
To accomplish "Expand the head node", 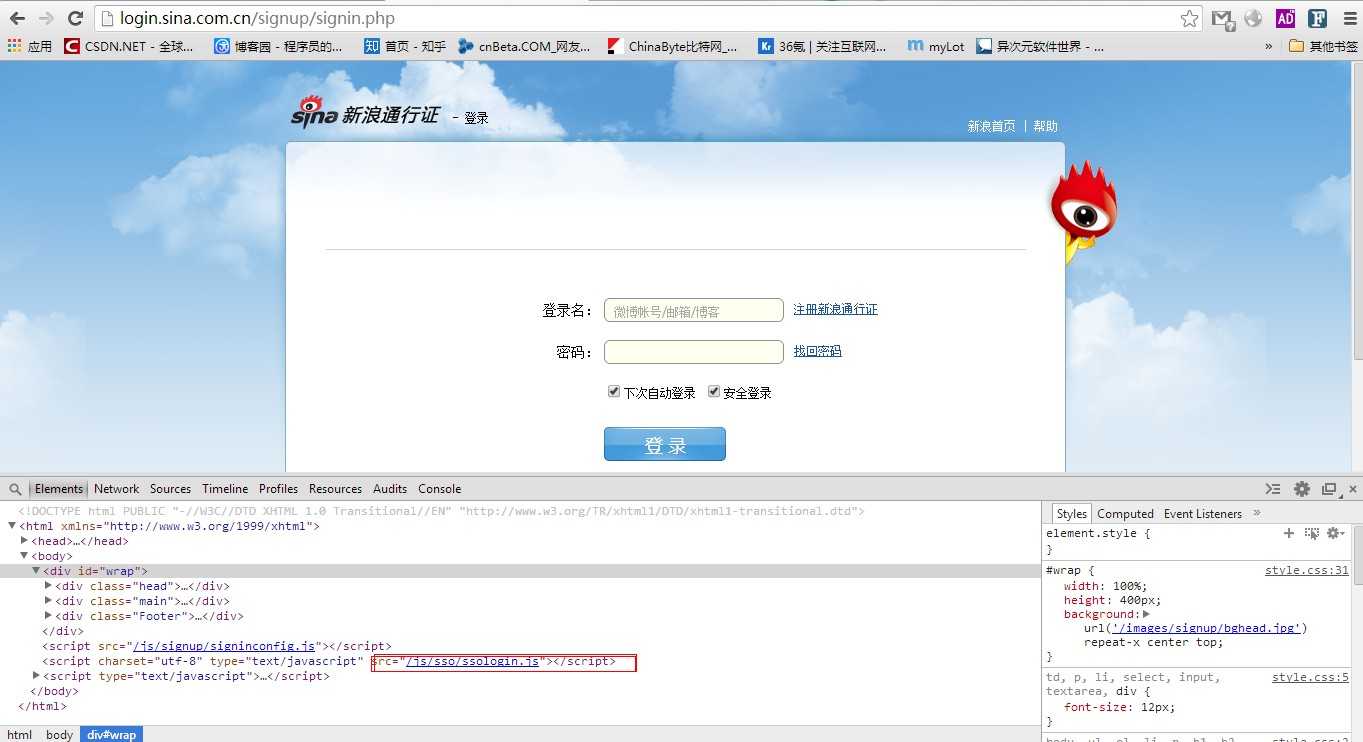I will [25, 540].
